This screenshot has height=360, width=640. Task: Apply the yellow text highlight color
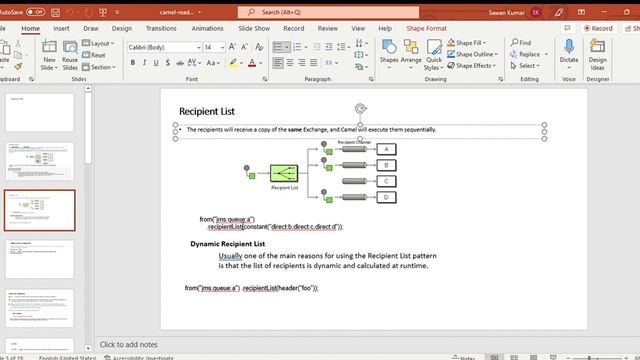[x=233, y=63]
